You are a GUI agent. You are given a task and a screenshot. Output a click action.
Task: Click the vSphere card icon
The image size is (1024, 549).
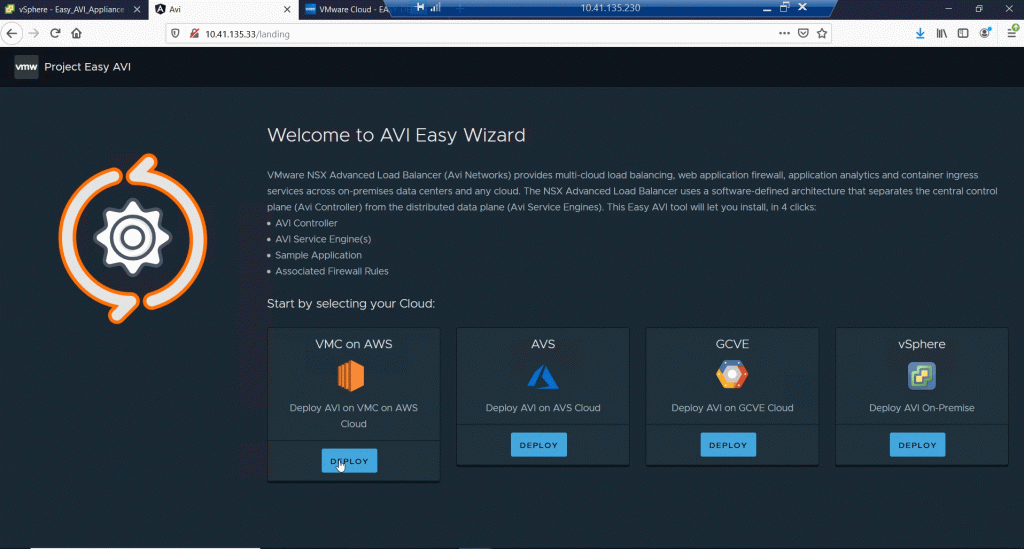[921, 376]
